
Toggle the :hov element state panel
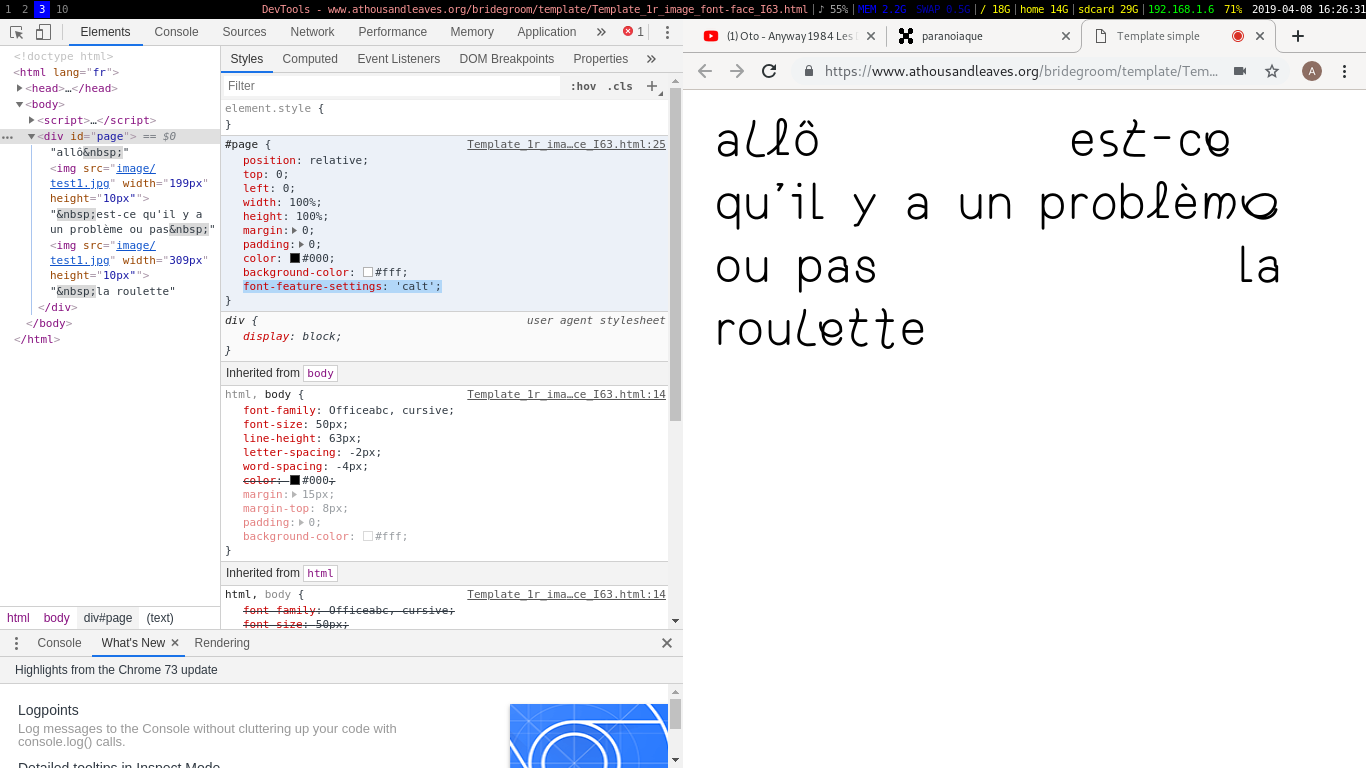pos(583,86)
